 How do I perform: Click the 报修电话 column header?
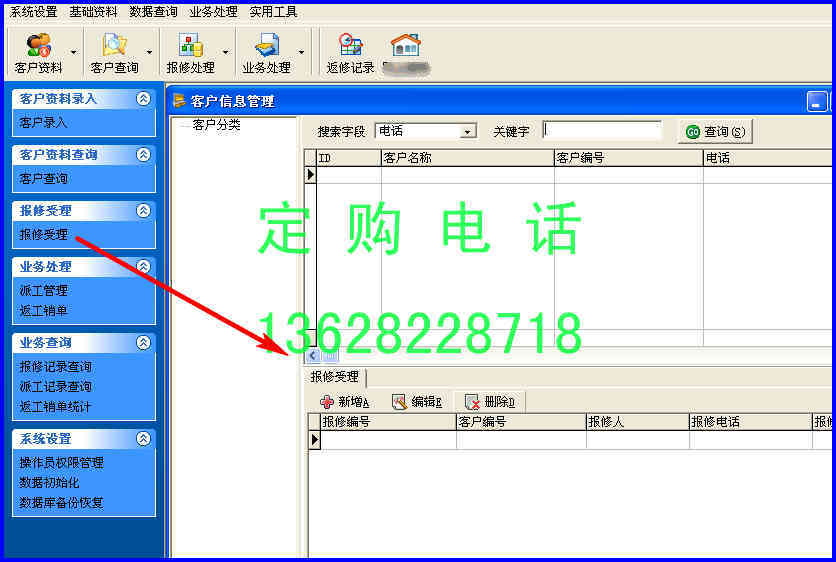pyautogui.click(x=751, y=422)
